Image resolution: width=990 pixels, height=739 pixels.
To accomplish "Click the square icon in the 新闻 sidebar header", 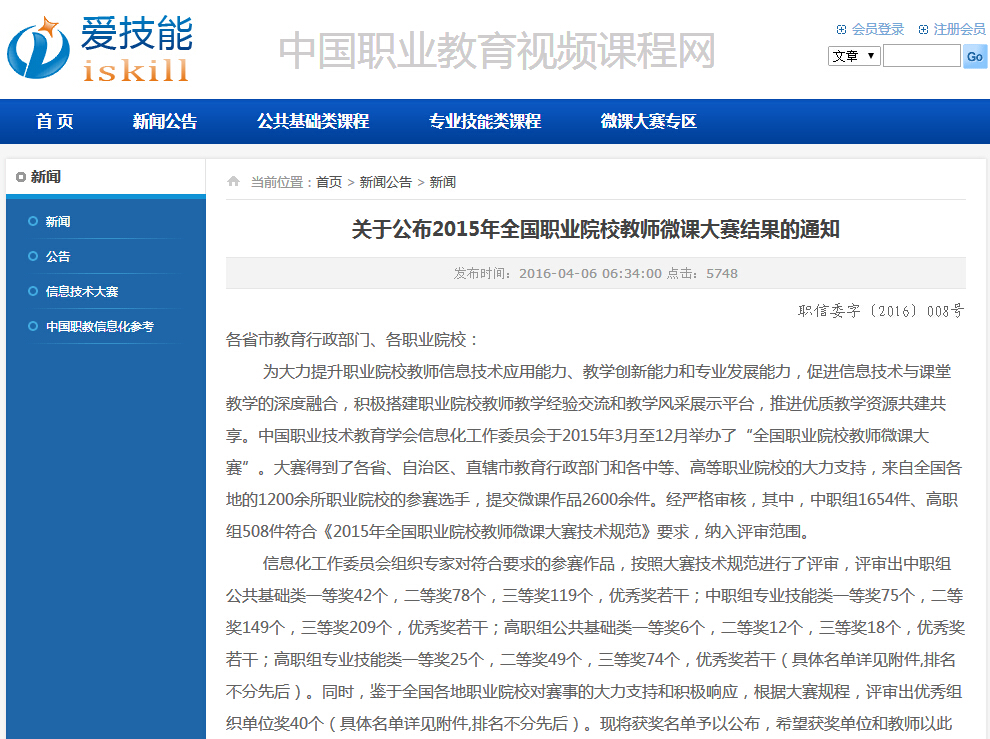I will 20,177.
